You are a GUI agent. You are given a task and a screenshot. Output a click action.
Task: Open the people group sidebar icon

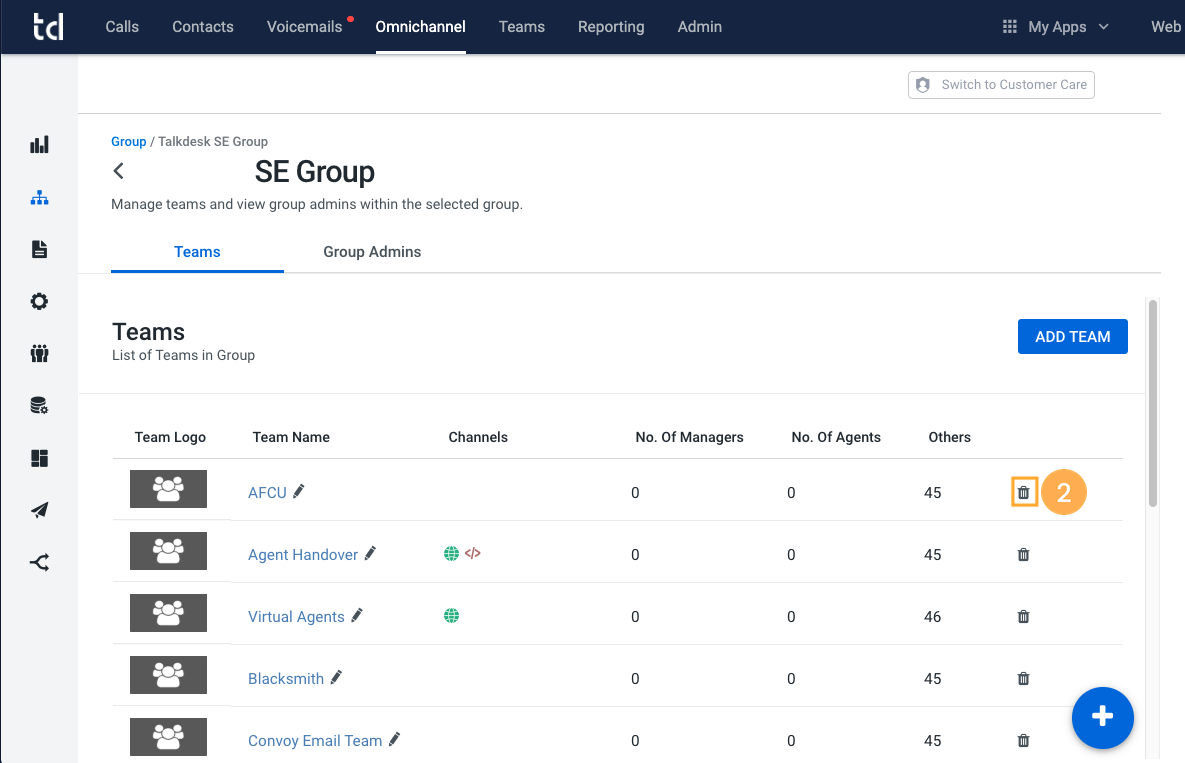point(39,354)
